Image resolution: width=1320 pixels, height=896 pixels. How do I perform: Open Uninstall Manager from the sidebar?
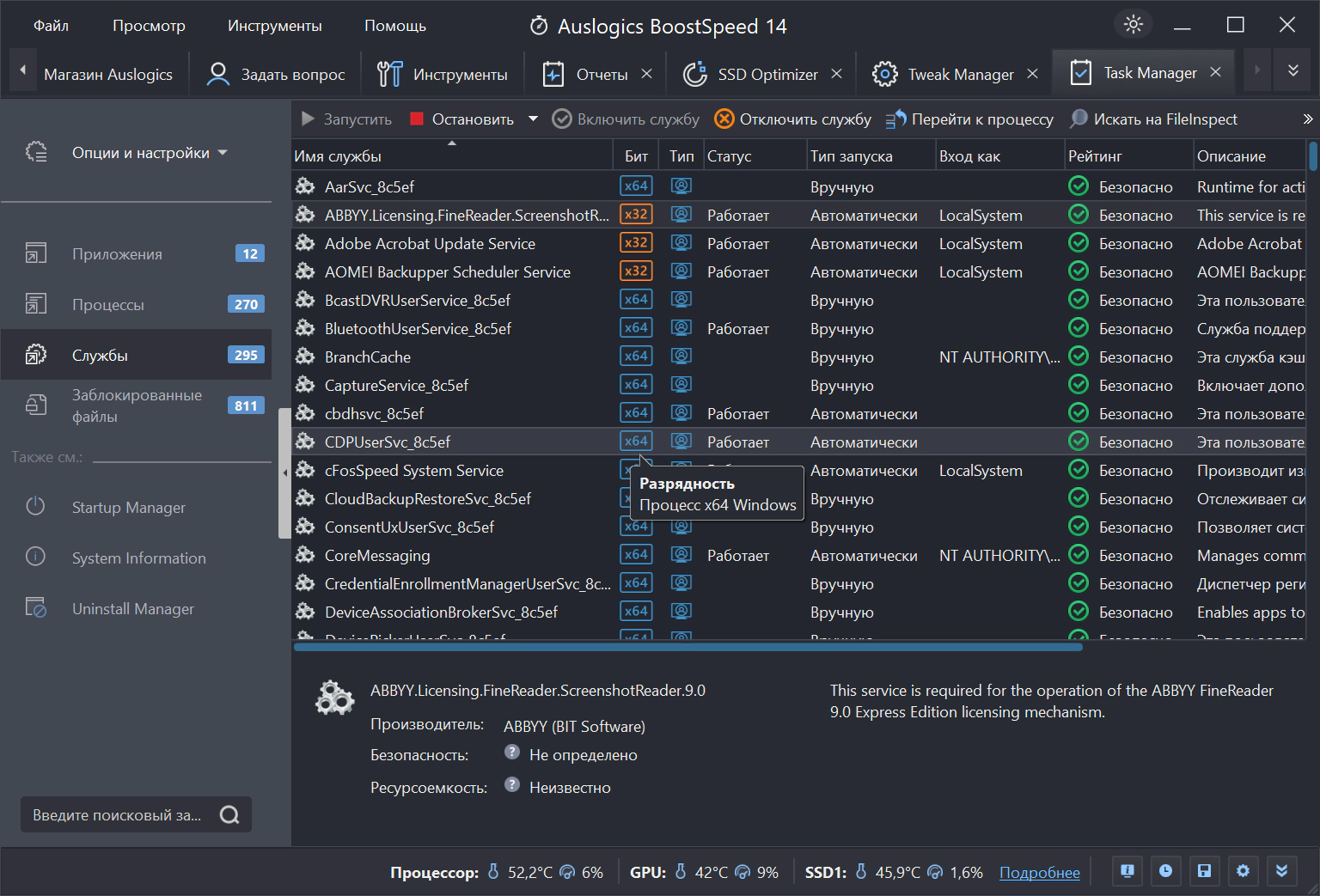(x=133, y=609)
